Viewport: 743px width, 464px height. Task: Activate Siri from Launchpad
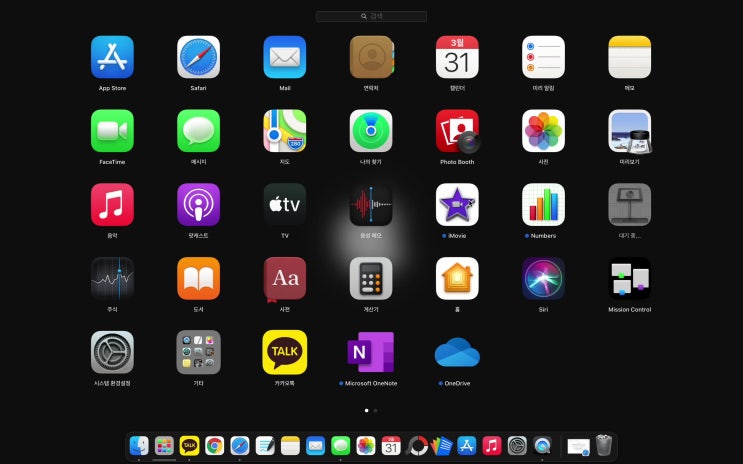click(544, 279)
